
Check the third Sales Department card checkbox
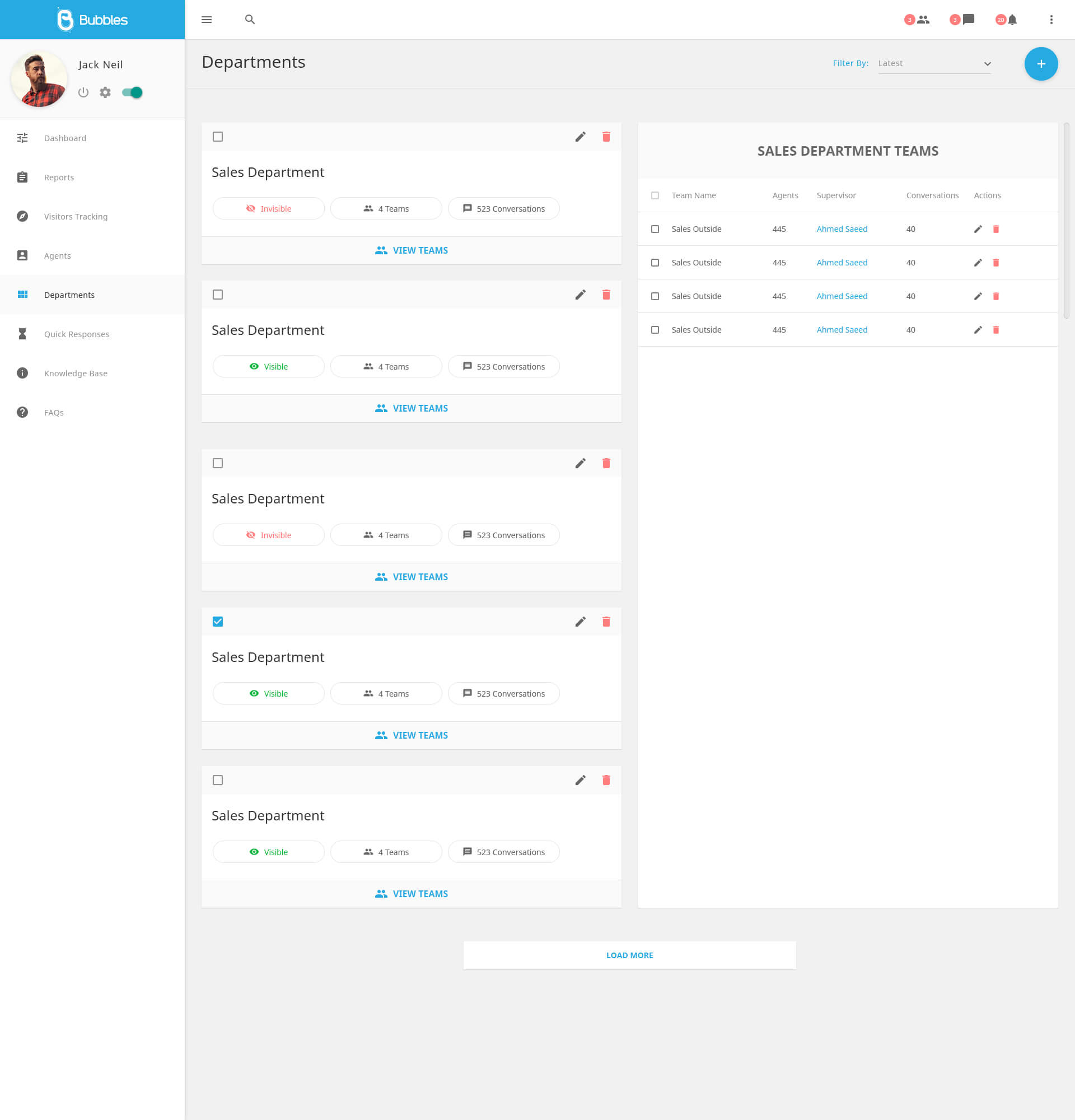pos(218,463)
